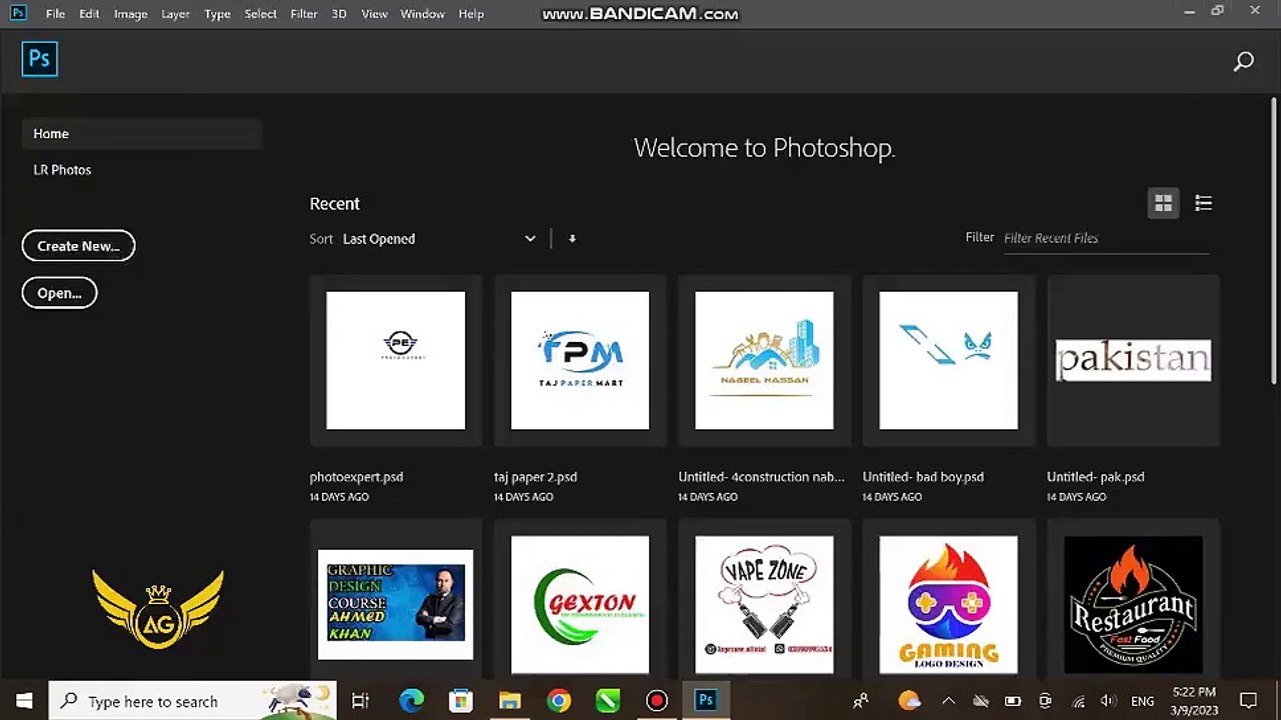The width and height of the screenshot is (1281, 720).
Task: Click the vertical scrollbar of the Home screen
Action: tap(1273, 240)
